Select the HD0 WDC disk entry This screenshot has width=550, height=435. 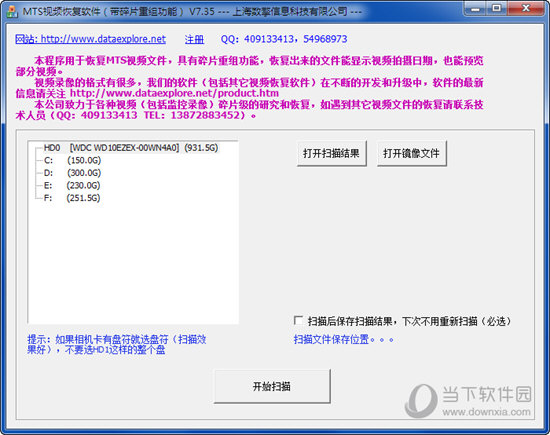pyautogui.click(x=130, y=148)
